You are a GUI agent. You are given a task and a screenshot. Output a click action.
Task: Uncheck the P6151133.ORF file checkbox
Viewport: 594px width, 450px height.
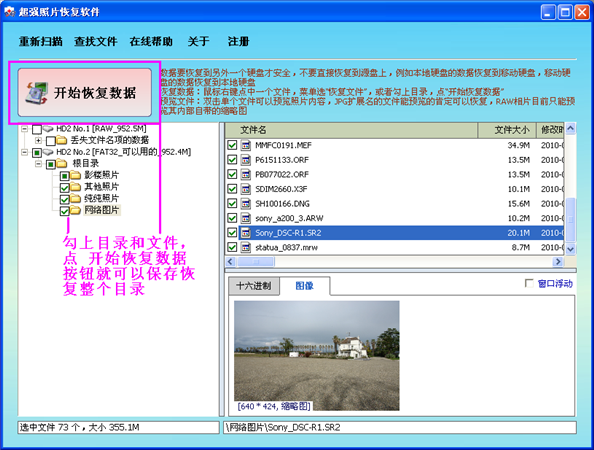click(x=232, y=160)
